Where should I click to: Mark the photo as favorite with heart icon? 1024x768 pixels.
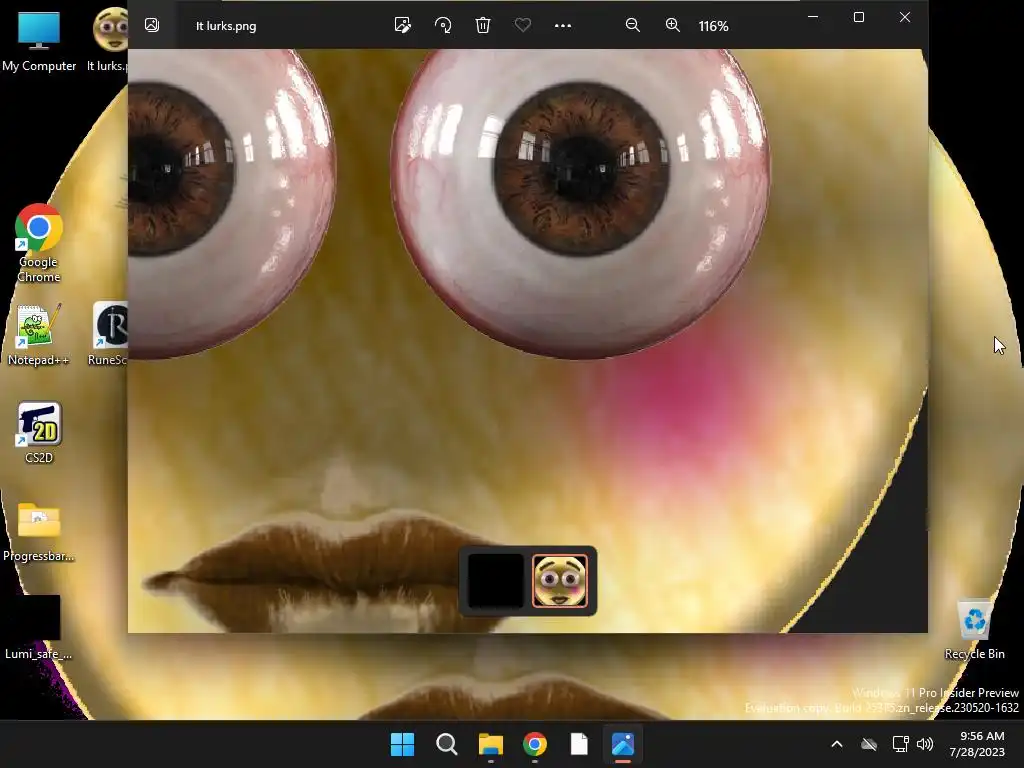(x=522, y=25)
